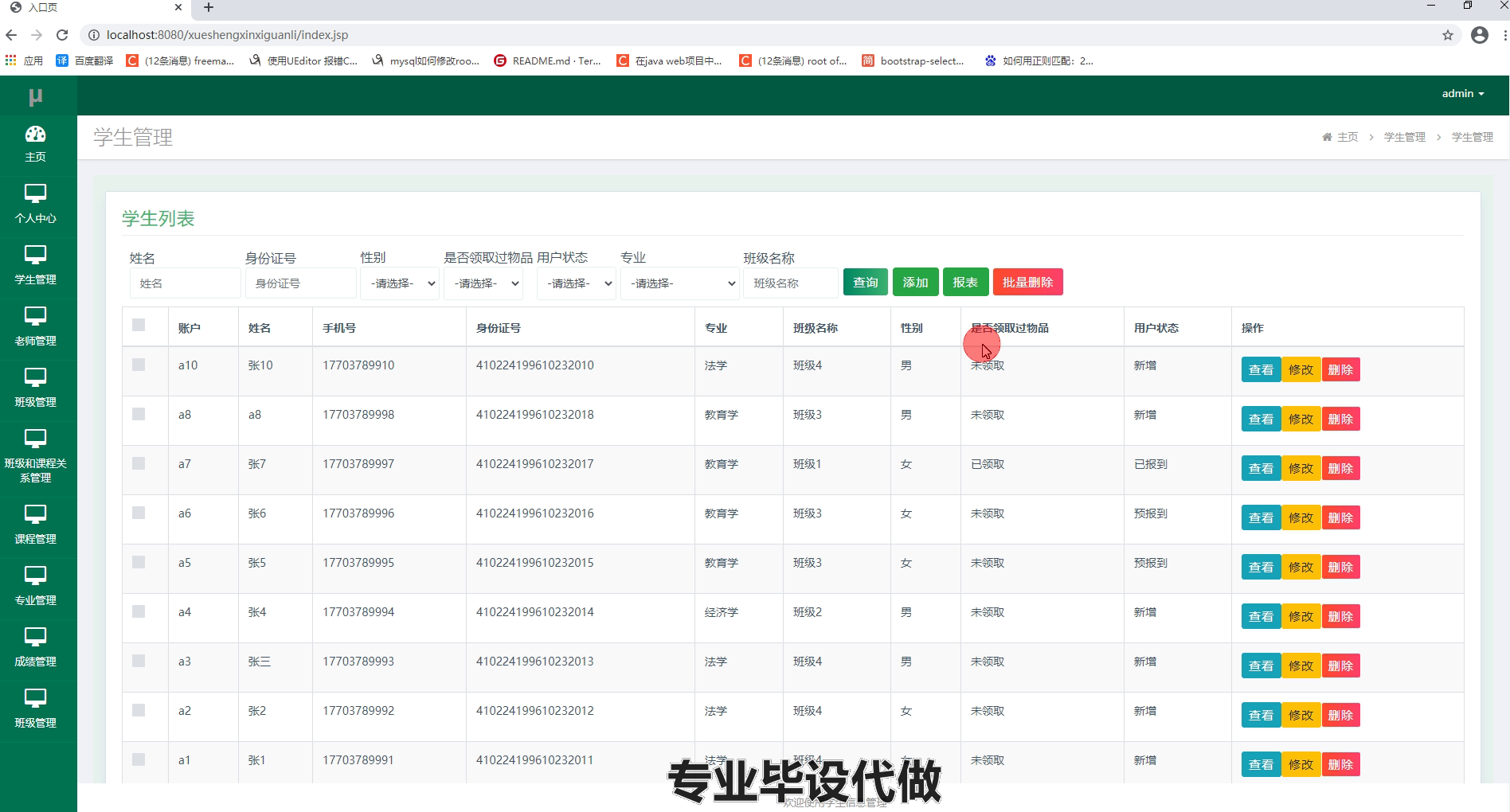Open the 使用UEditor报错 bookmark

pos(303,61)
